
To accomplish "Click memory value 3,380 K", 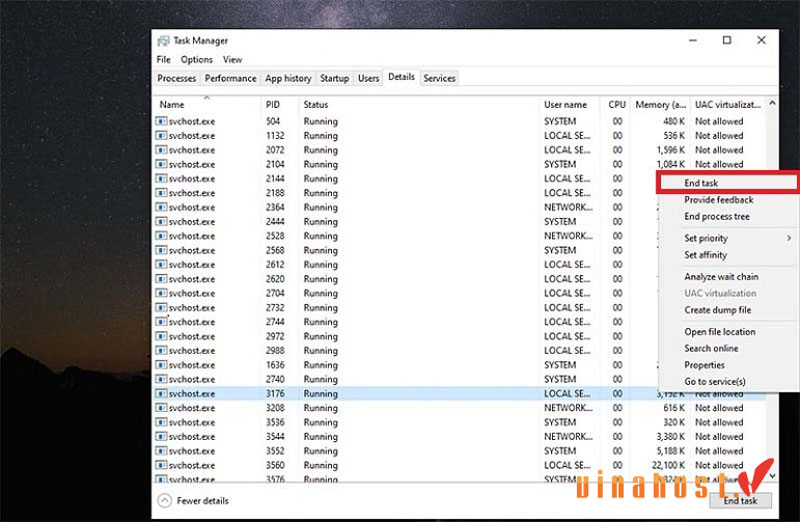I will [671, 437].
